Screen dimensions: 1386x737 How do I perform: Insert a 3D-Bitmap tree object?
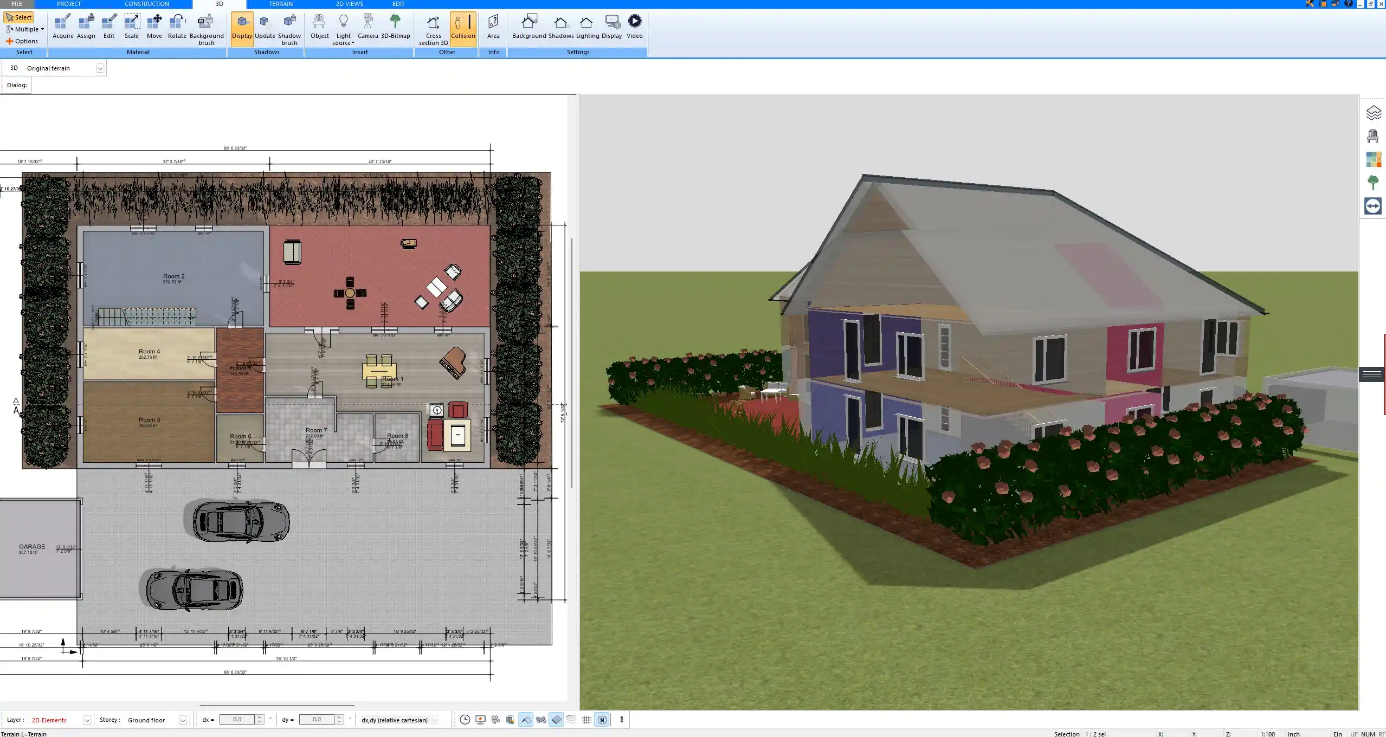click(x=395, y=26)
